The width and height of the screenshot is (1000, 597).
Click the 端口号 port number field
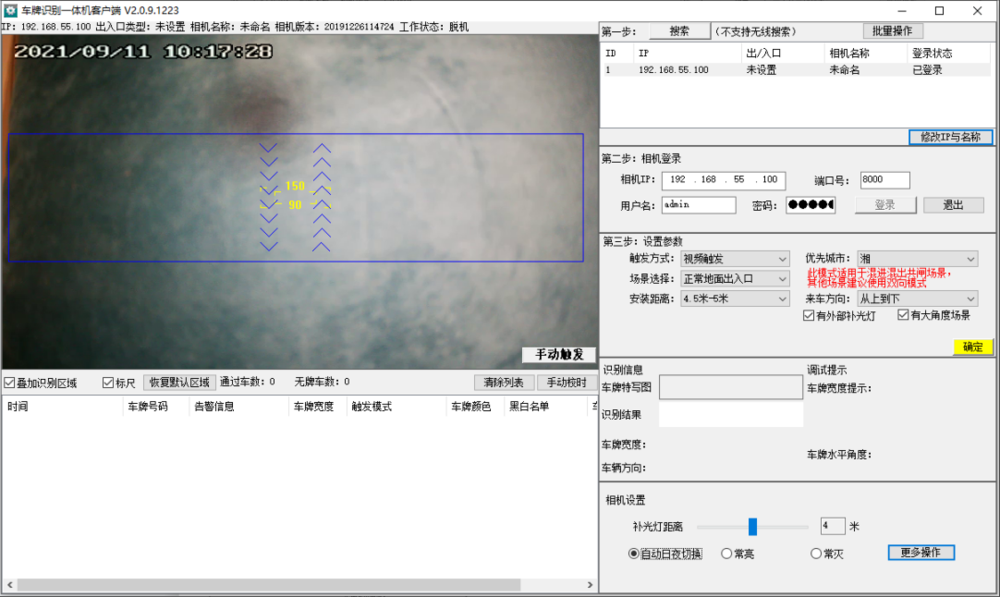click(x=885, y=180)
